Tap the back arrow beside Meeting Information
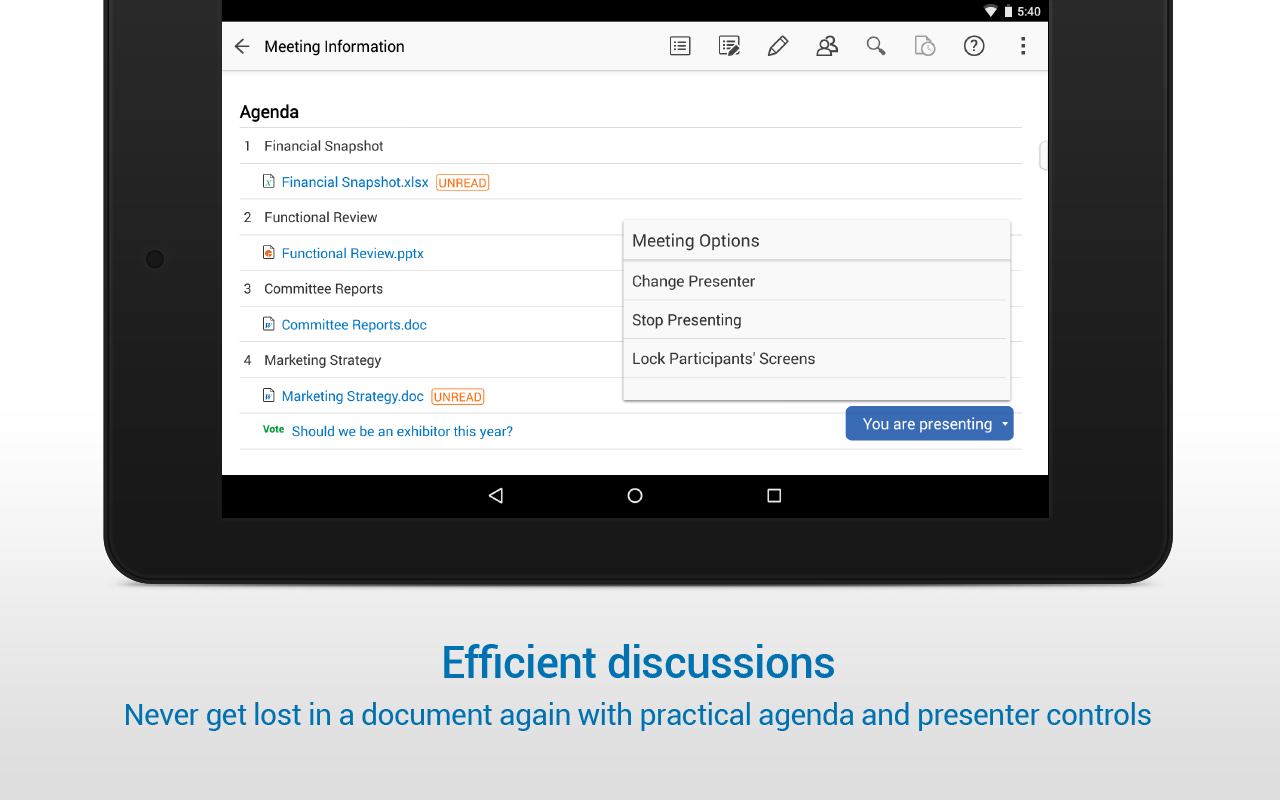 242,46
